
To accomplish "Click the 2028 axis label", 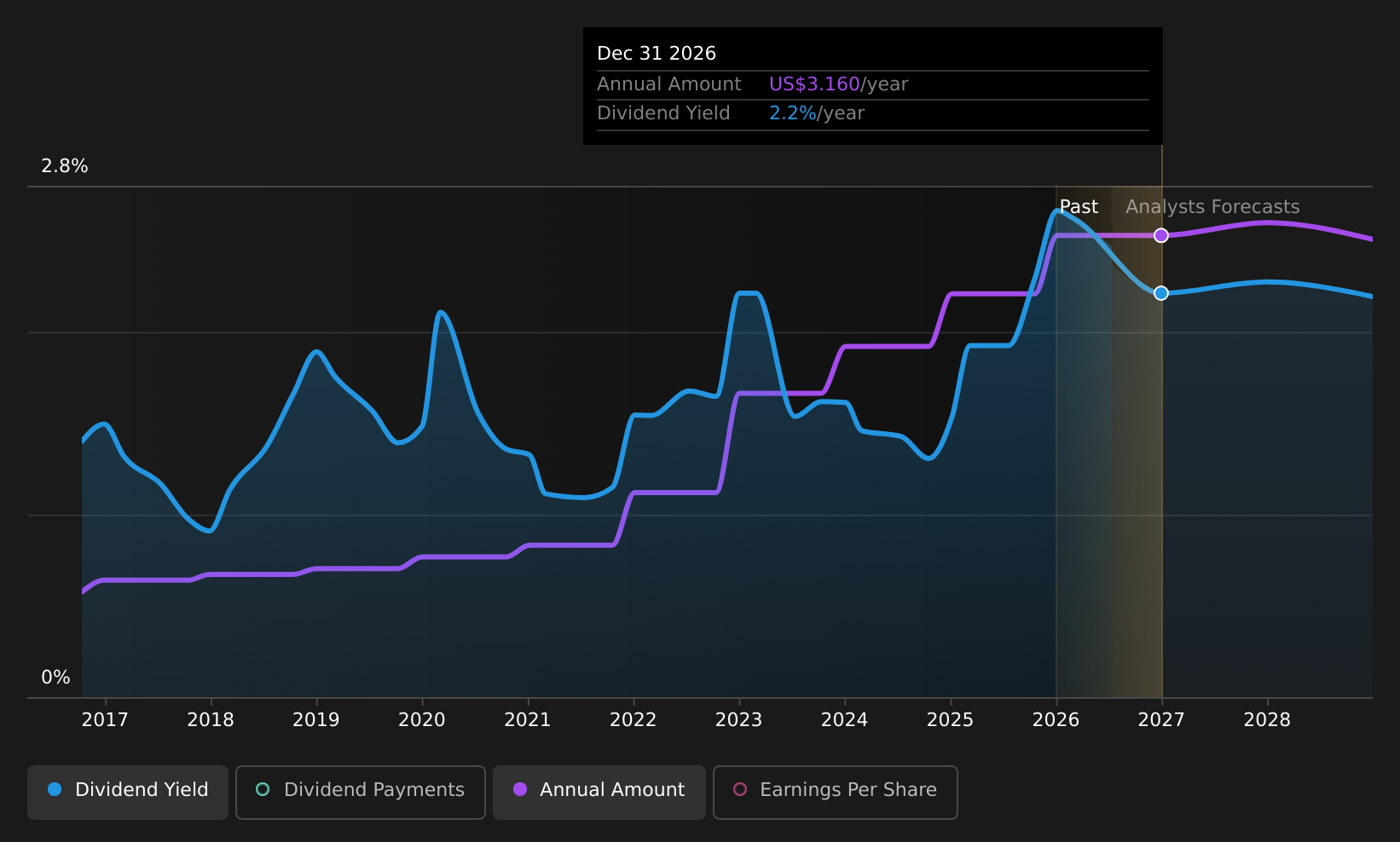I will pos(1267,720).
